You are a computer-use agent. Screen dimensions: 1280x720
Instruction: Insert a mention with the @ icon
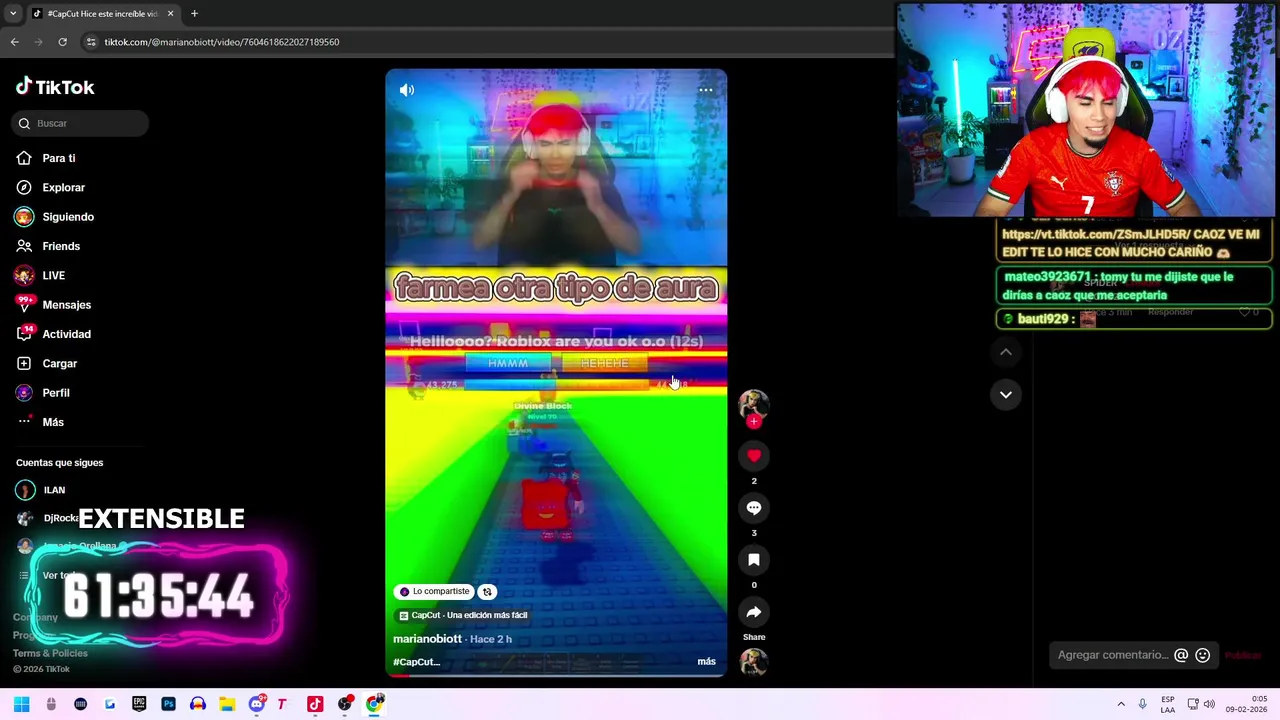click(1181, 655)
